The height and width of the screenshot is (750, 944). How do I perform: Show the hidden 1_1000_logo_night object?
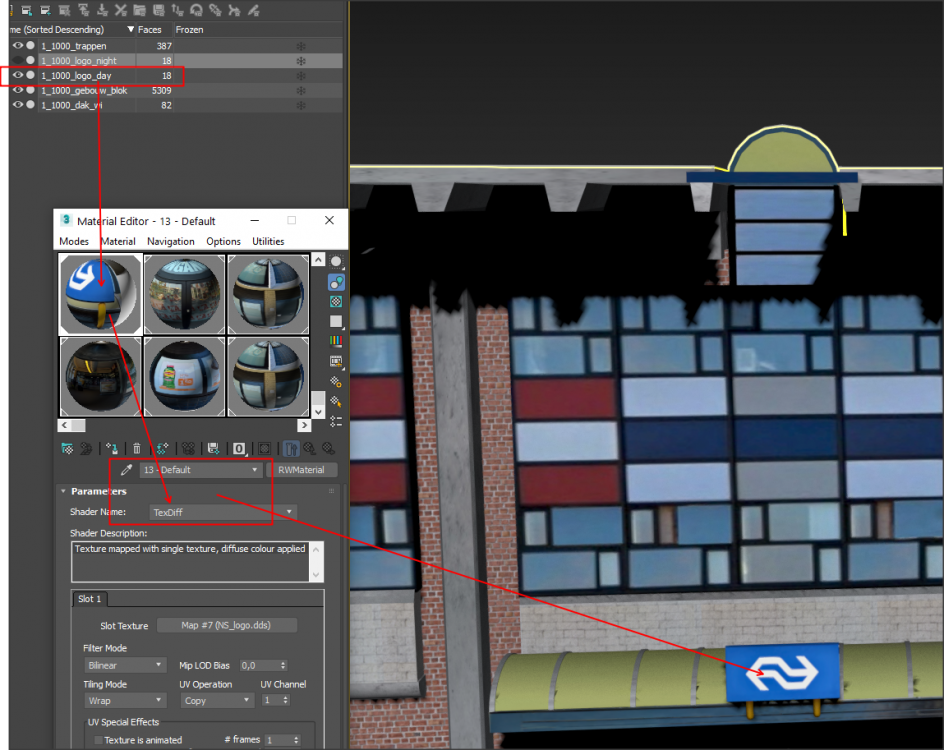(18, 61)
